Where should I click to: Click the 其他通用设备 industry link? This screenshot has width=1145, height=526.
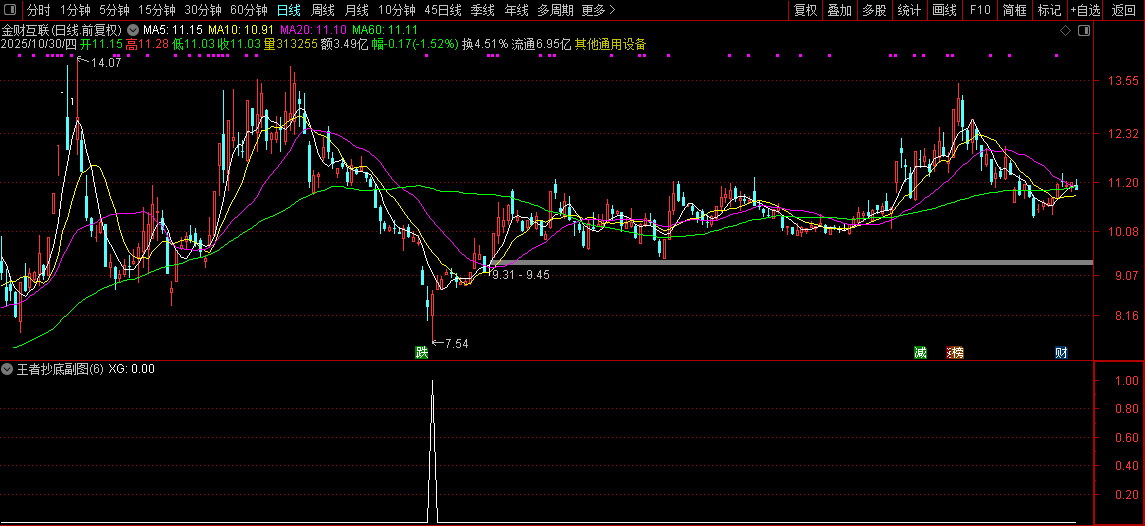coord(610,44)
